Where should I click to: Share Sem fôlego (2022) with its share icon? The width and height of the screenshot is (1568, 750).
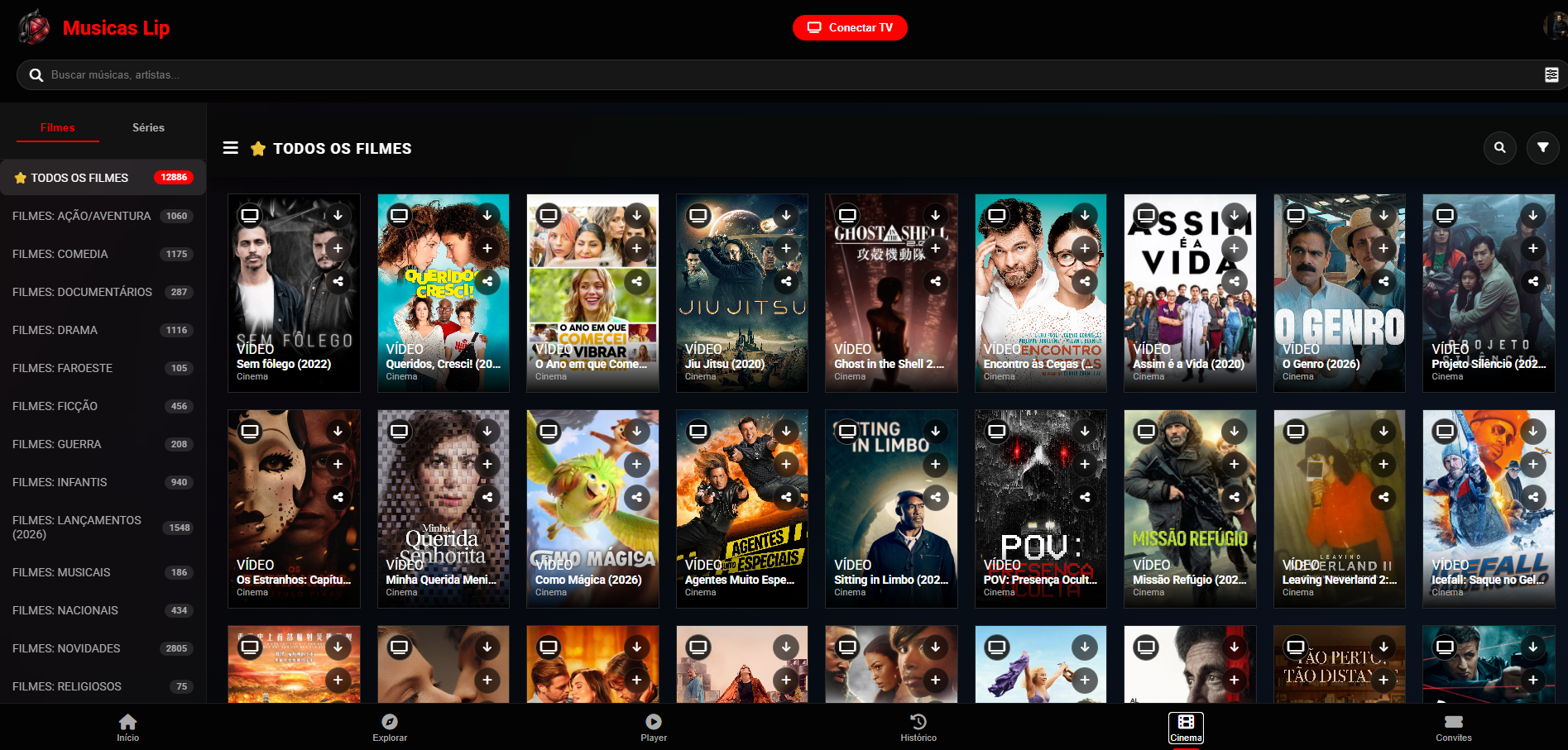[338, 281]
